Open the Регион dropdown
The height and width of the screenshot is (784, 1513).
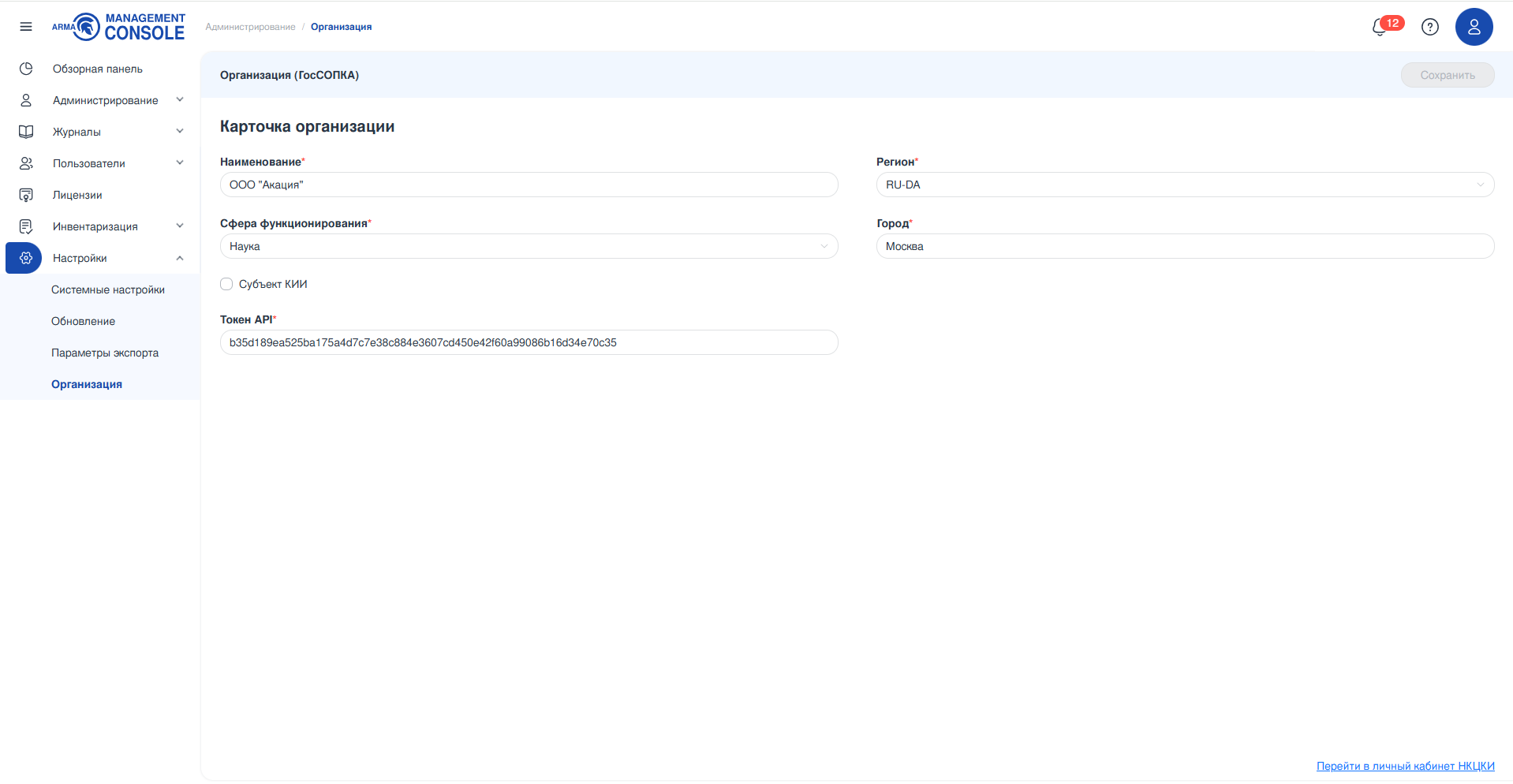1184,185
